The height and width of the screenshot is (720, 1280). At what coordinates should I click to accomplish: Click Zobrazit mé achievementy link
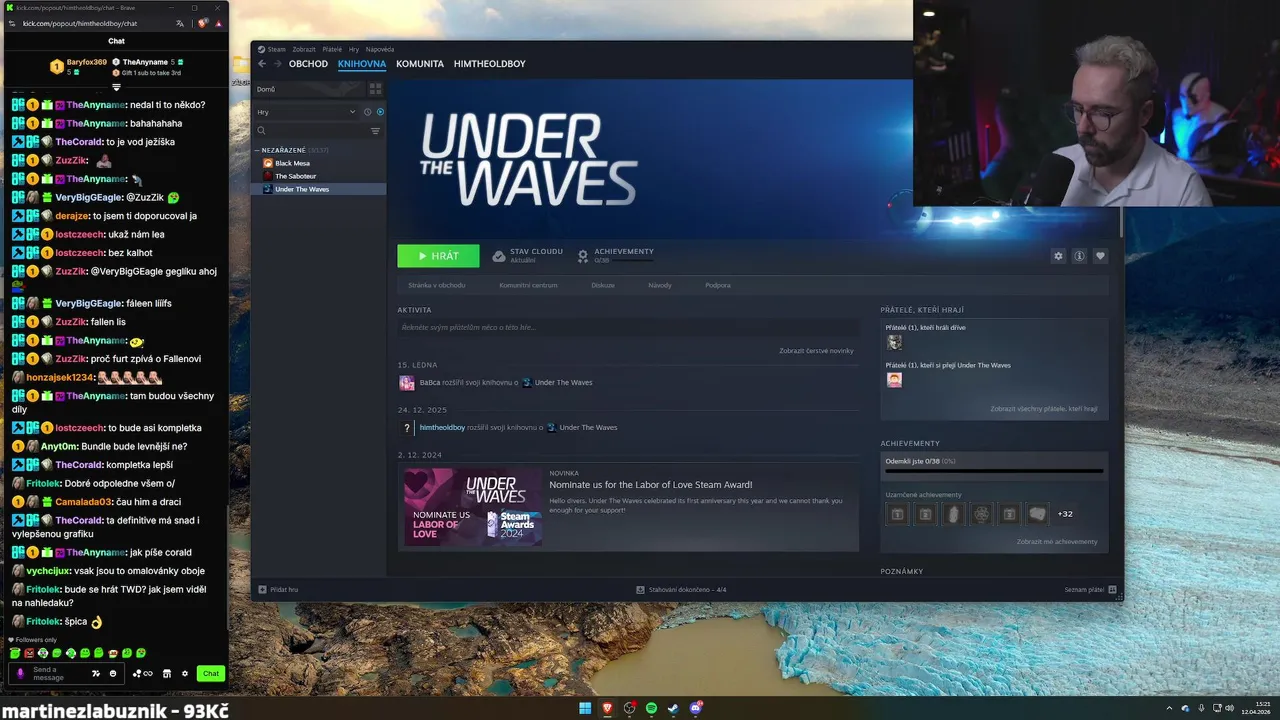(x=1057, y=542)
